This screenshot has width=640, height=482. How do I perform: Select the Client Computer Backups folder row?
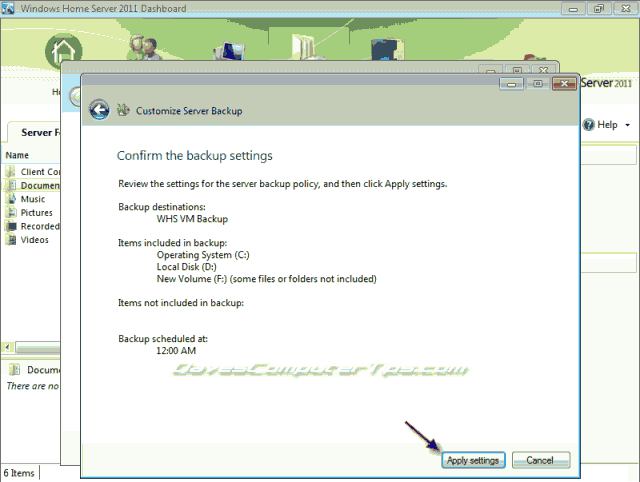(32, 172)
